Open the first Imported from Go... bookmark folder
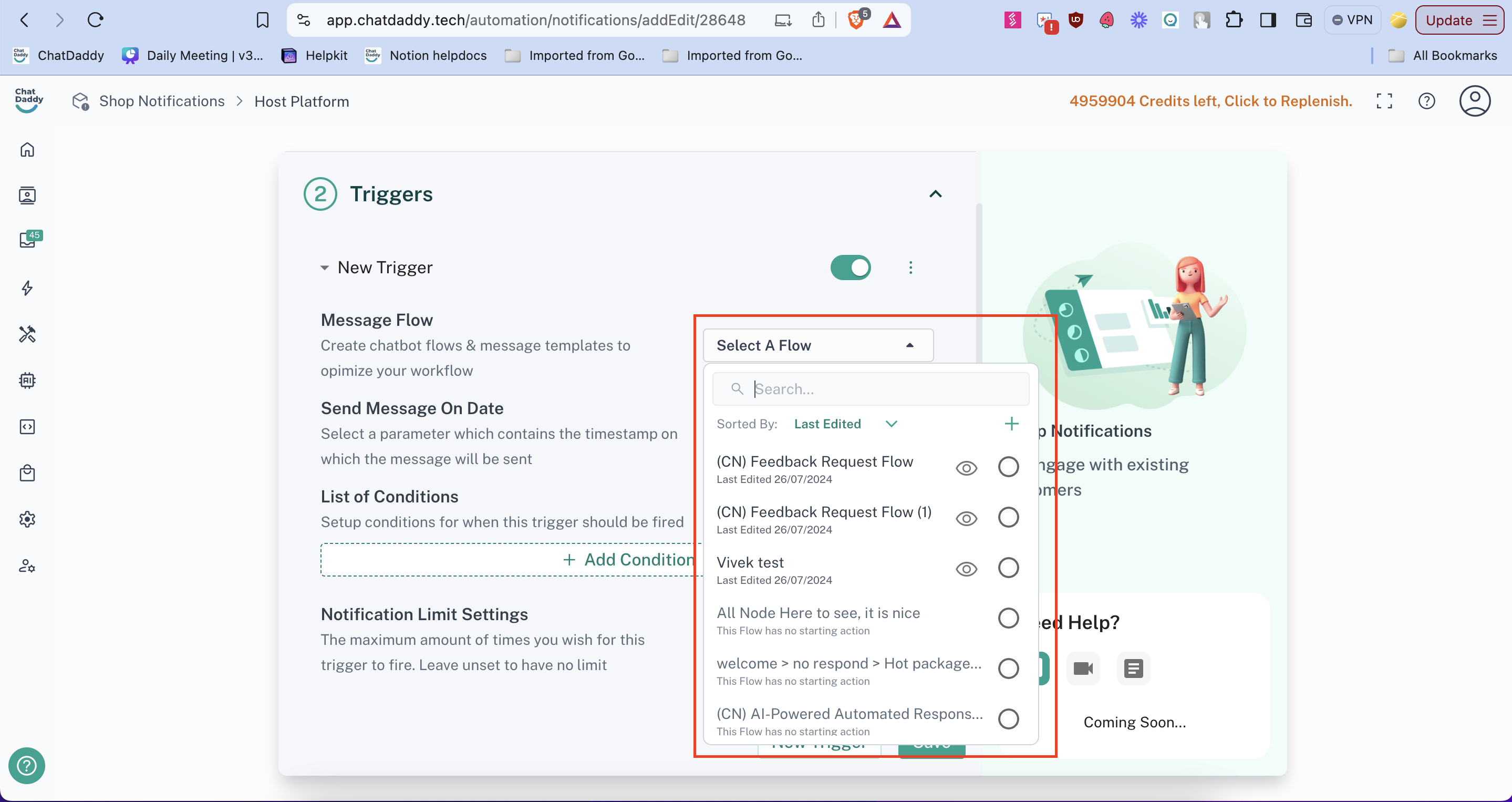This screenshot has width=1512, height=802. click(x=575, y=55)
